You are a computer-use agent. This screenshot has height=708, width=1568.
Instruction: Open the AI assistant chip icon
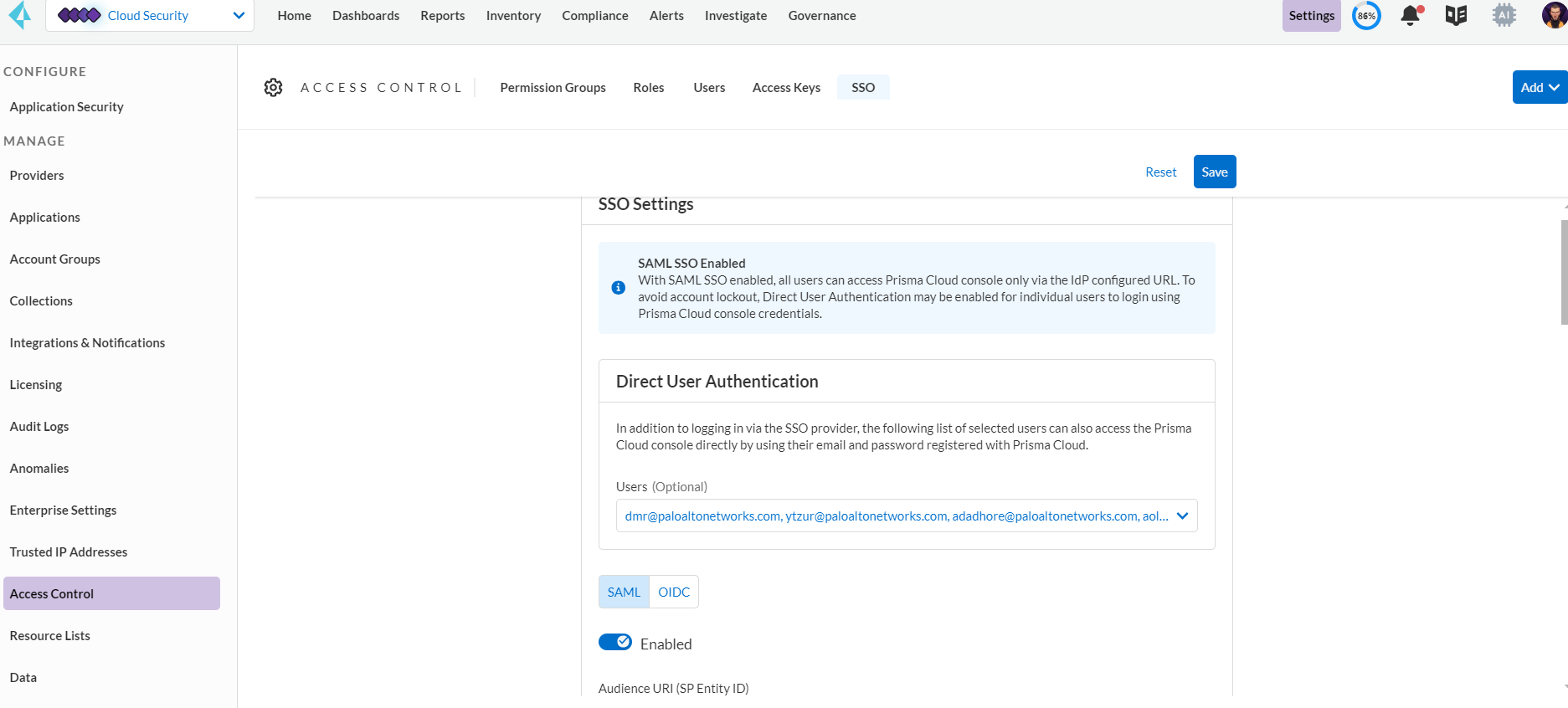(x=1504, y=15)
